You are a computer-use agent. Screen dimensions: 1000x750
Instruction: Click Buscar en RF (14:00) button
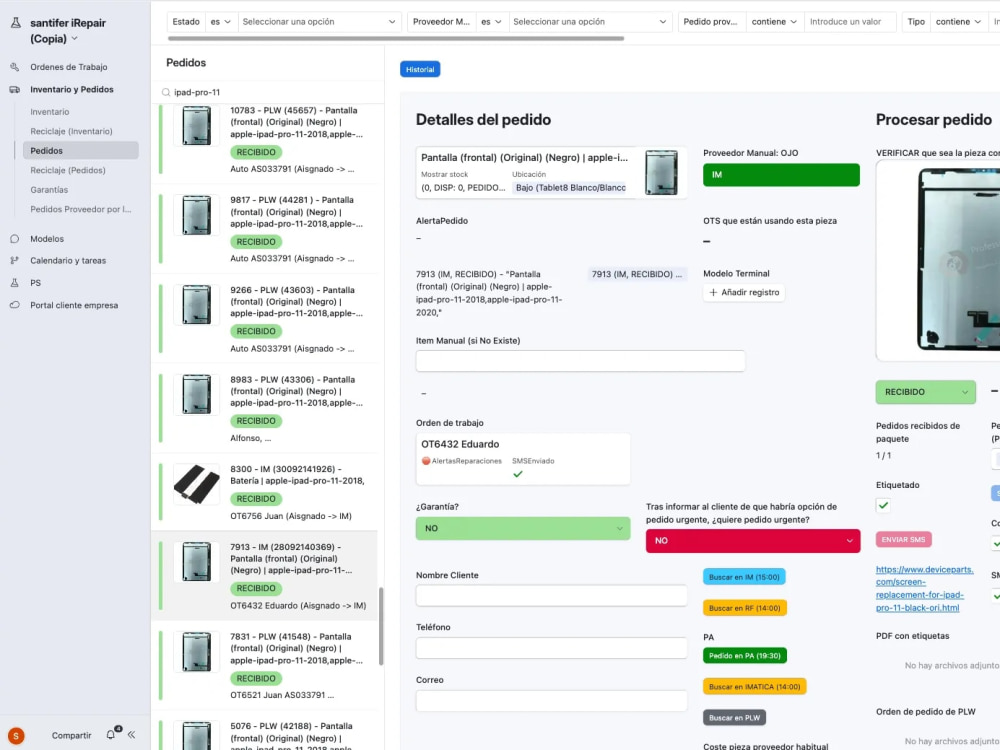point(744,608)
